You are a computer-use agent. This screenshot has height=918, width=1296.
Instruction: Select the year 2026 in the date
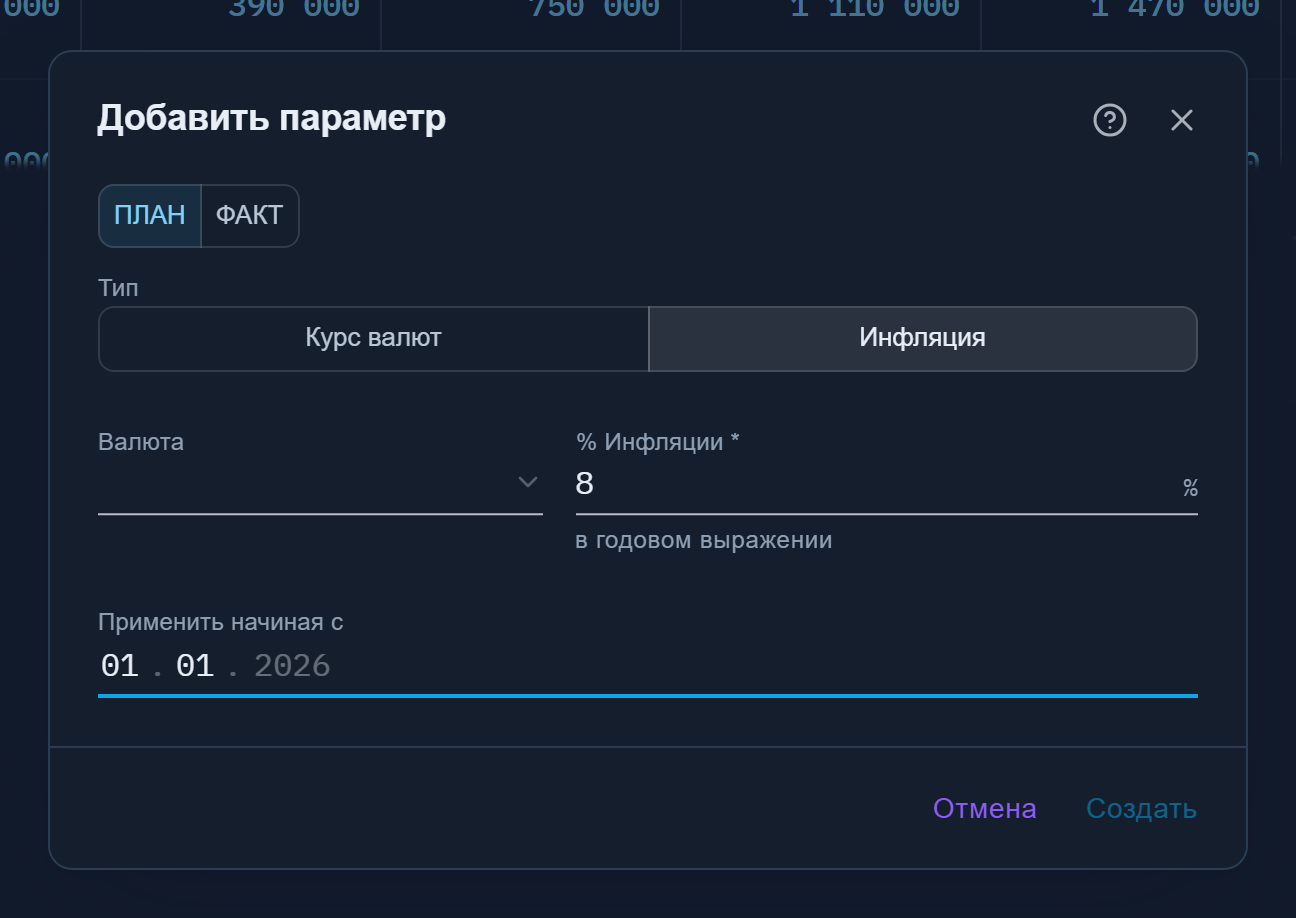[x=292, y=666]
